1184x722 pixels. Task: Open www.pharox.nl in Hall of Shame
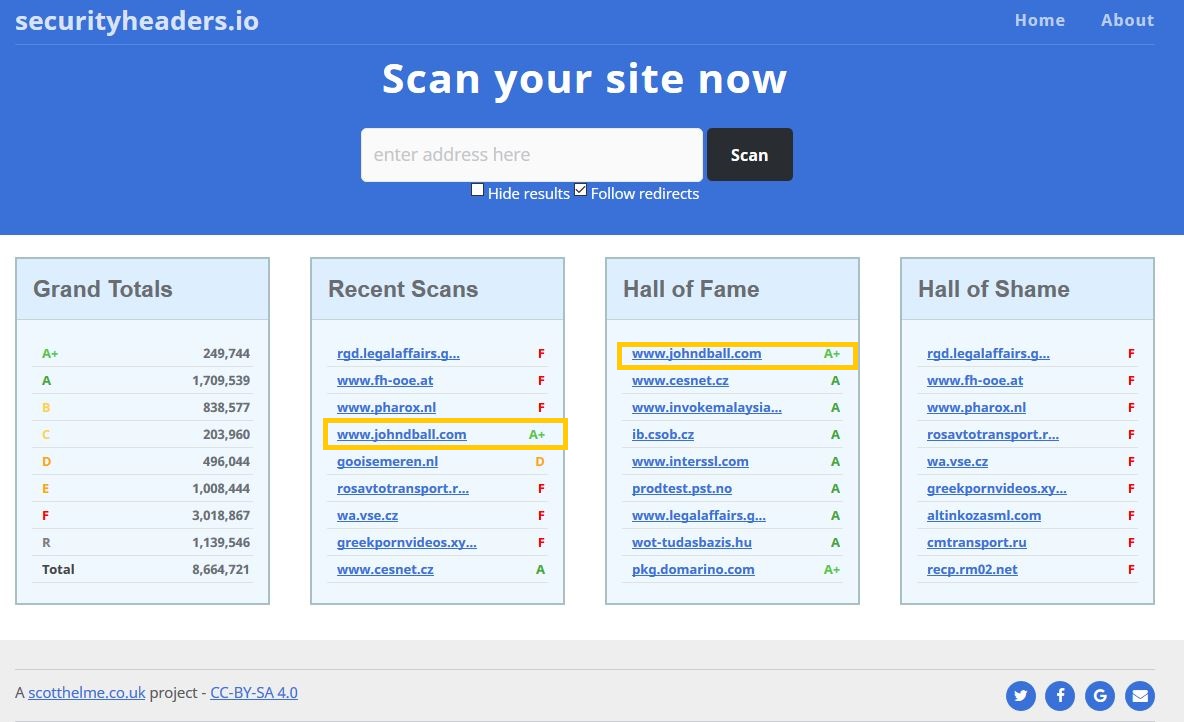pyautogui.click(x=976, y=408)
